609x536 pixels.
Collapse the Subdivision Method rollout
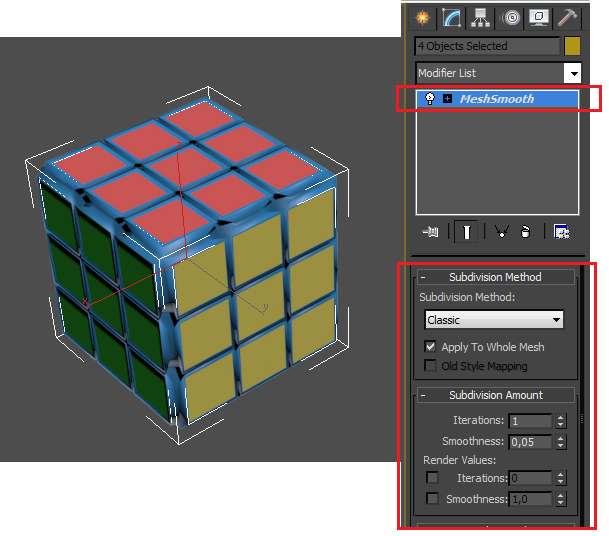(496, 277)
